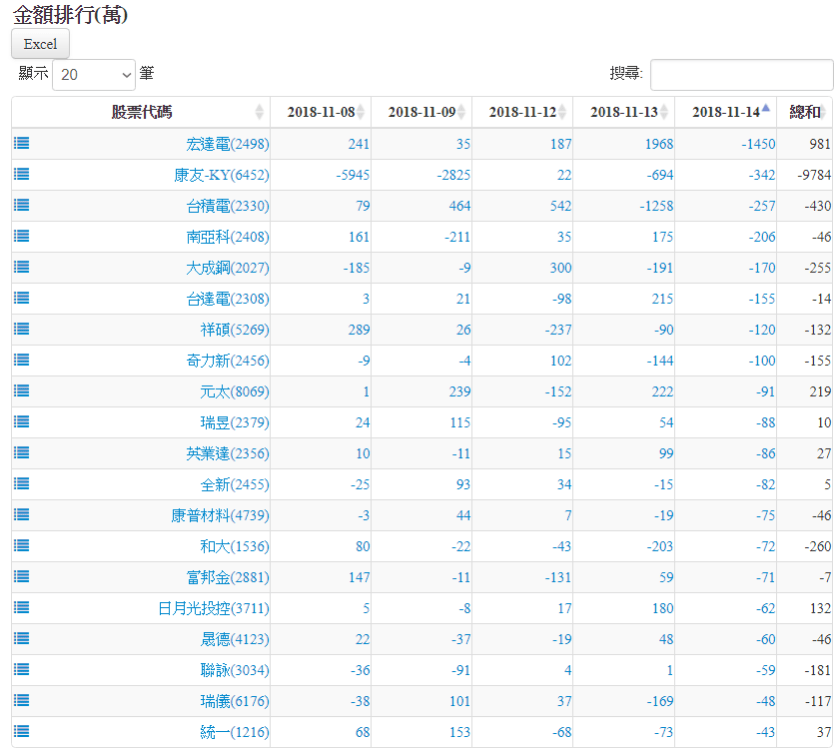Screen dimensions: 840x753
Task: Click the list icon beside 宏達電(2498)
Action: point(21,143)
